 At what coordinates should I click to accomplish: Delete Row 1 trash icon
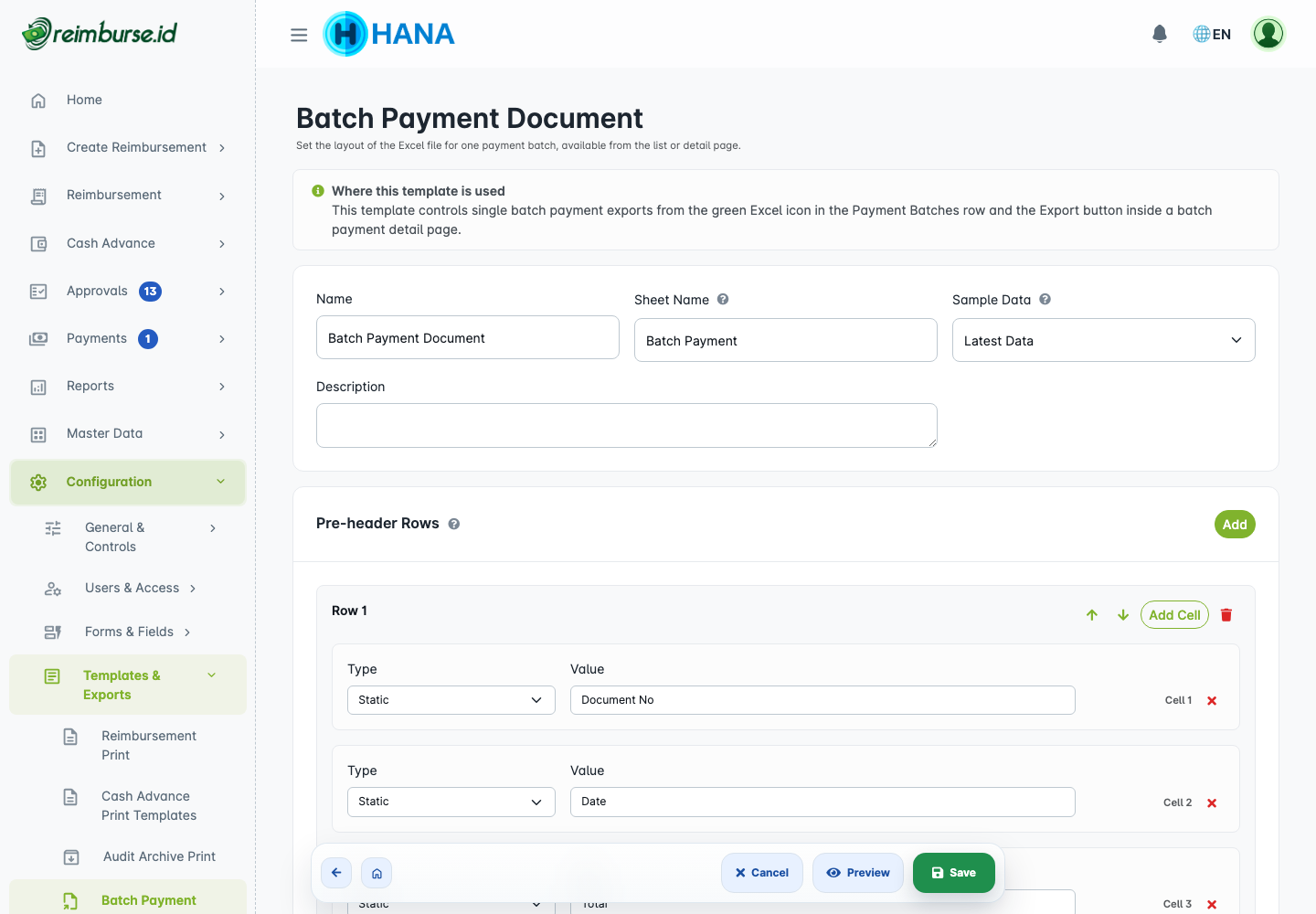pos(1226,615)
